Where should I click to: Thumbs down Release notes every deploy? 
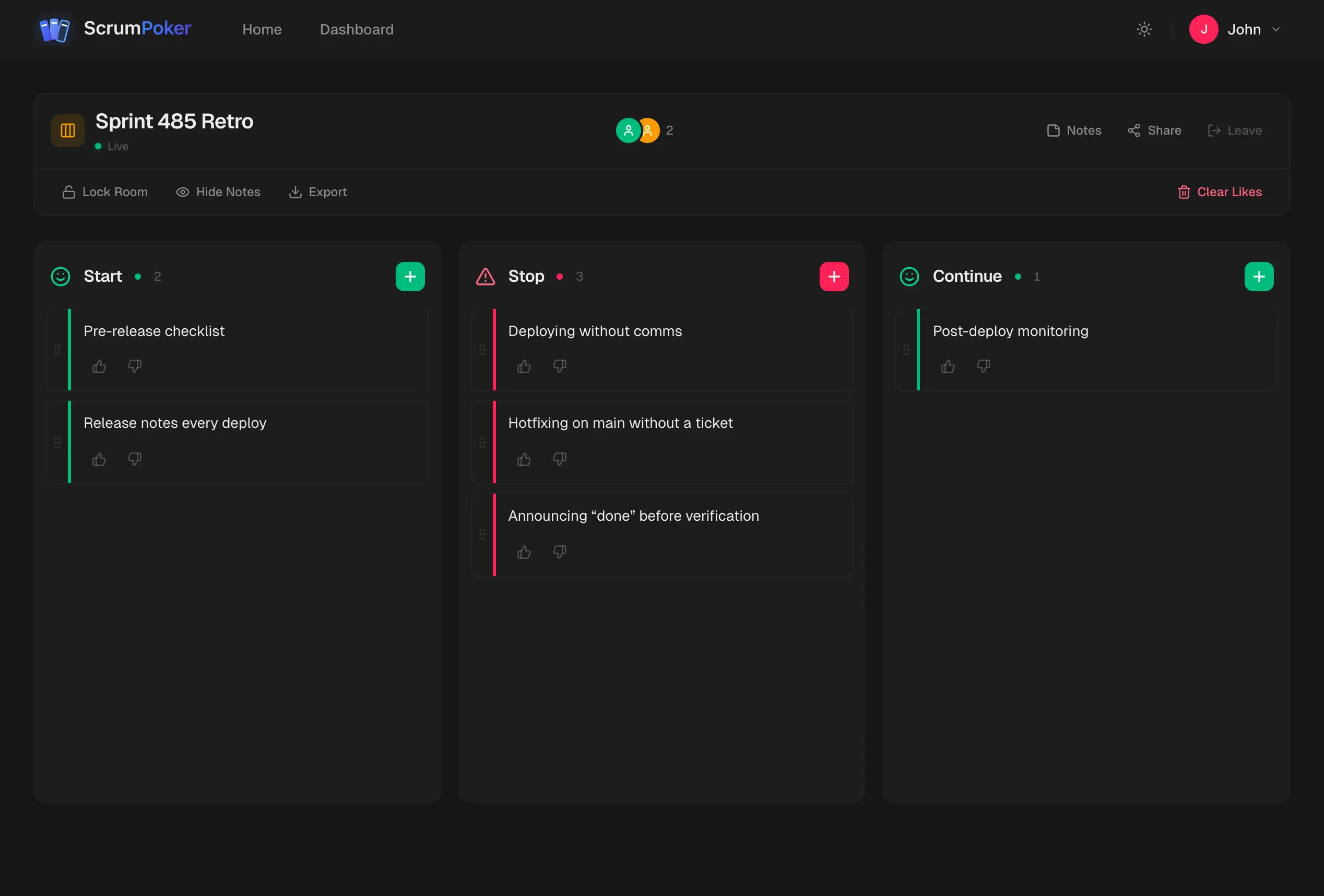point(135,459)
